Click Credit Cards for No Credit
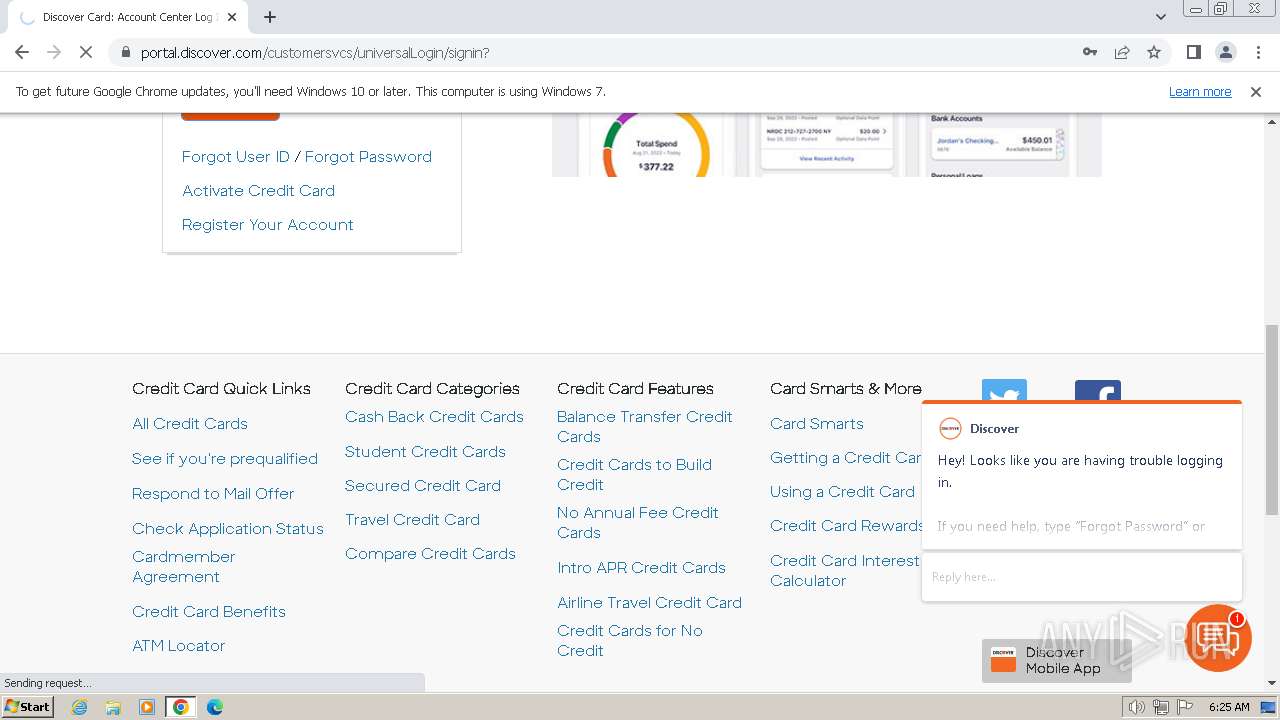Image resolution: width=1280 pixels, height=720 pixels. pyautogui.click(x=630, y=641)
